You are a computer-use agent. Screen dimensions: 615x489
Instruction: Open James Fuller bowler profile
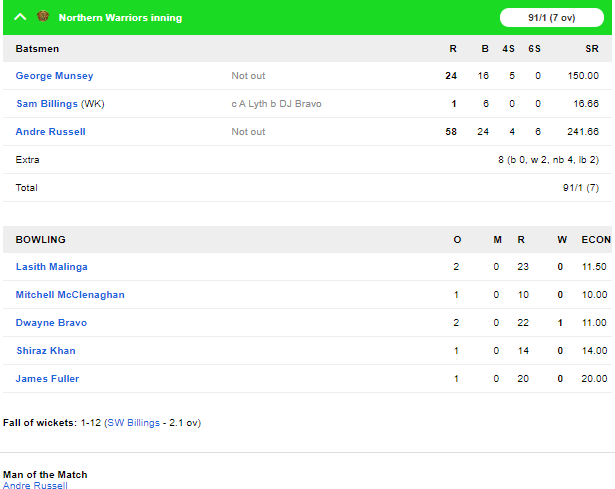[47, 379]
